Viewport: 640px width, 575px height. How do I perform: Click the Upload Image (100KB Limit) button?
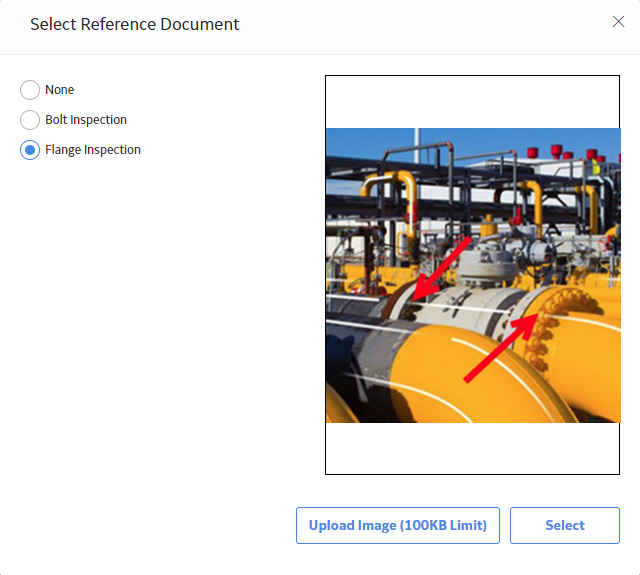click(398, 525)
